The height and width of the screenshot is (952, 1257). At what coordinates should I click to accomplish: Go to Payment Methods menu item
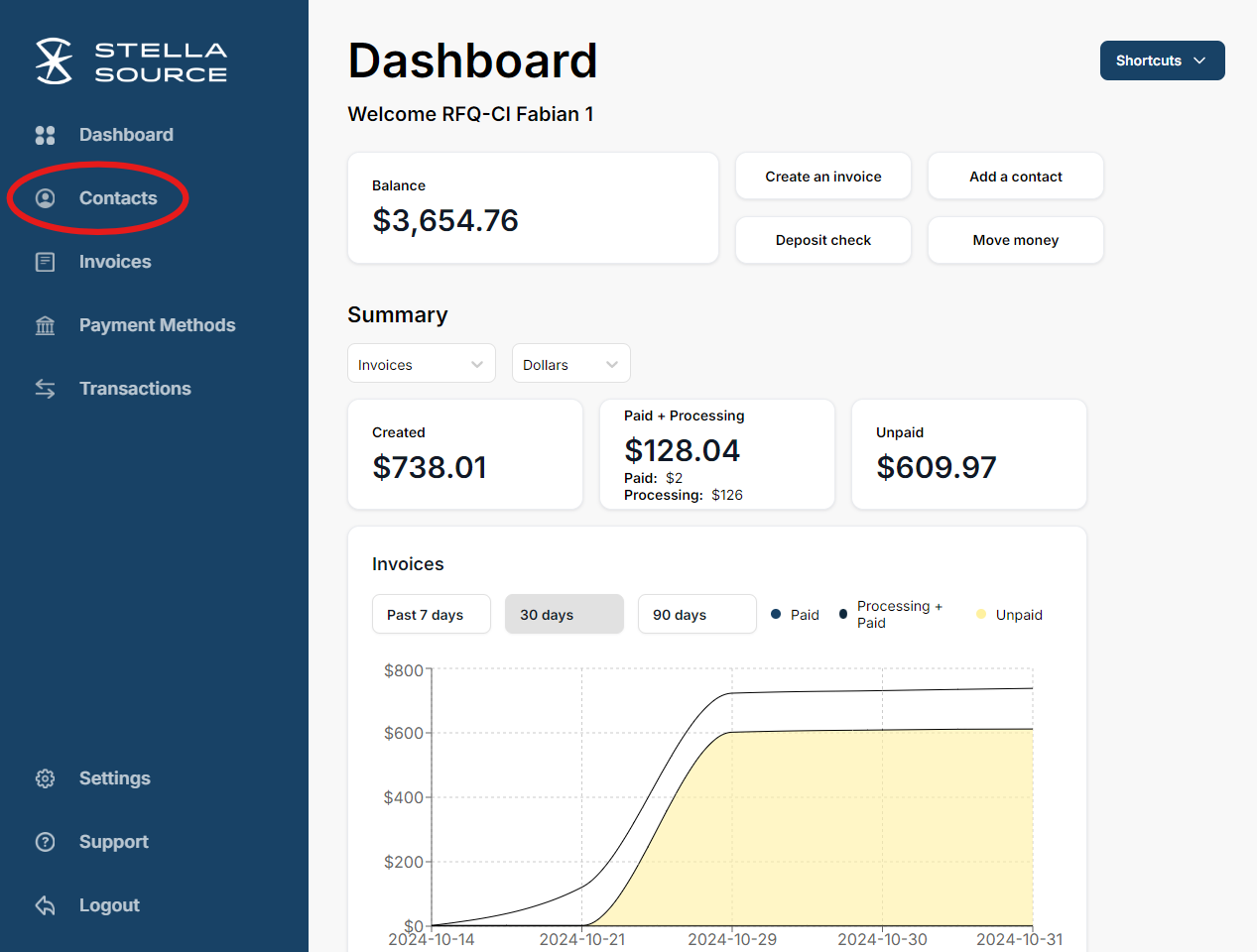pos(157,325)
